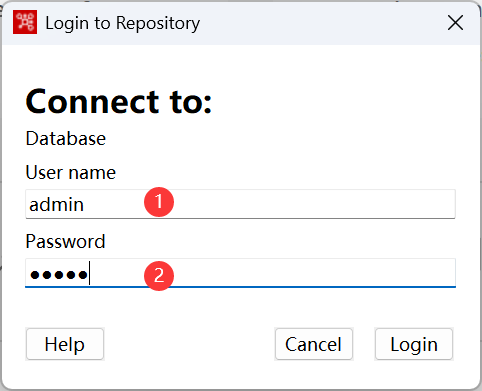
Task: Click empty space right of marker 2 in Password field
Action: (x=314, y=273)
